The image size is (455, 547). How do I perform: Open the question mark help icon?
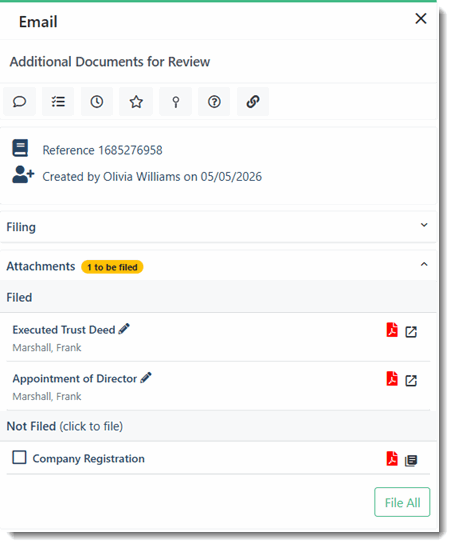click(214, 102)
